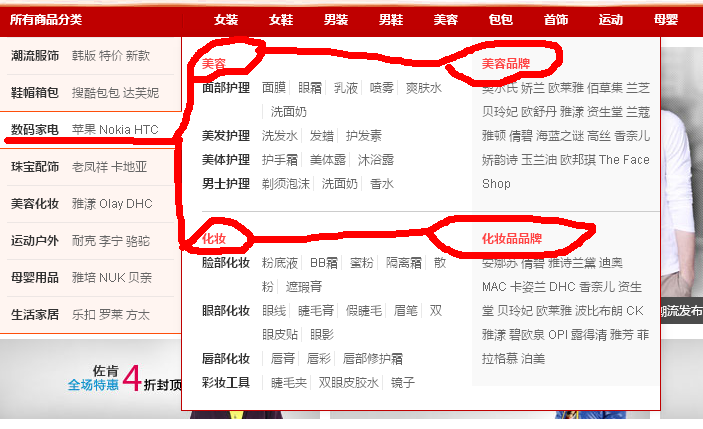
Task: Click the 隔离霜 link
Action: [404, 263]
